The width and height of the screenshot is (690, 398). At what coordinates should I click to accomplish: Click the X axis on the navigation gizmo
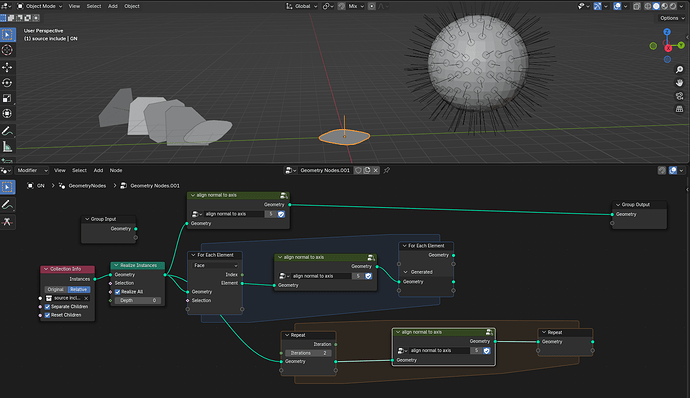[668, 48]
